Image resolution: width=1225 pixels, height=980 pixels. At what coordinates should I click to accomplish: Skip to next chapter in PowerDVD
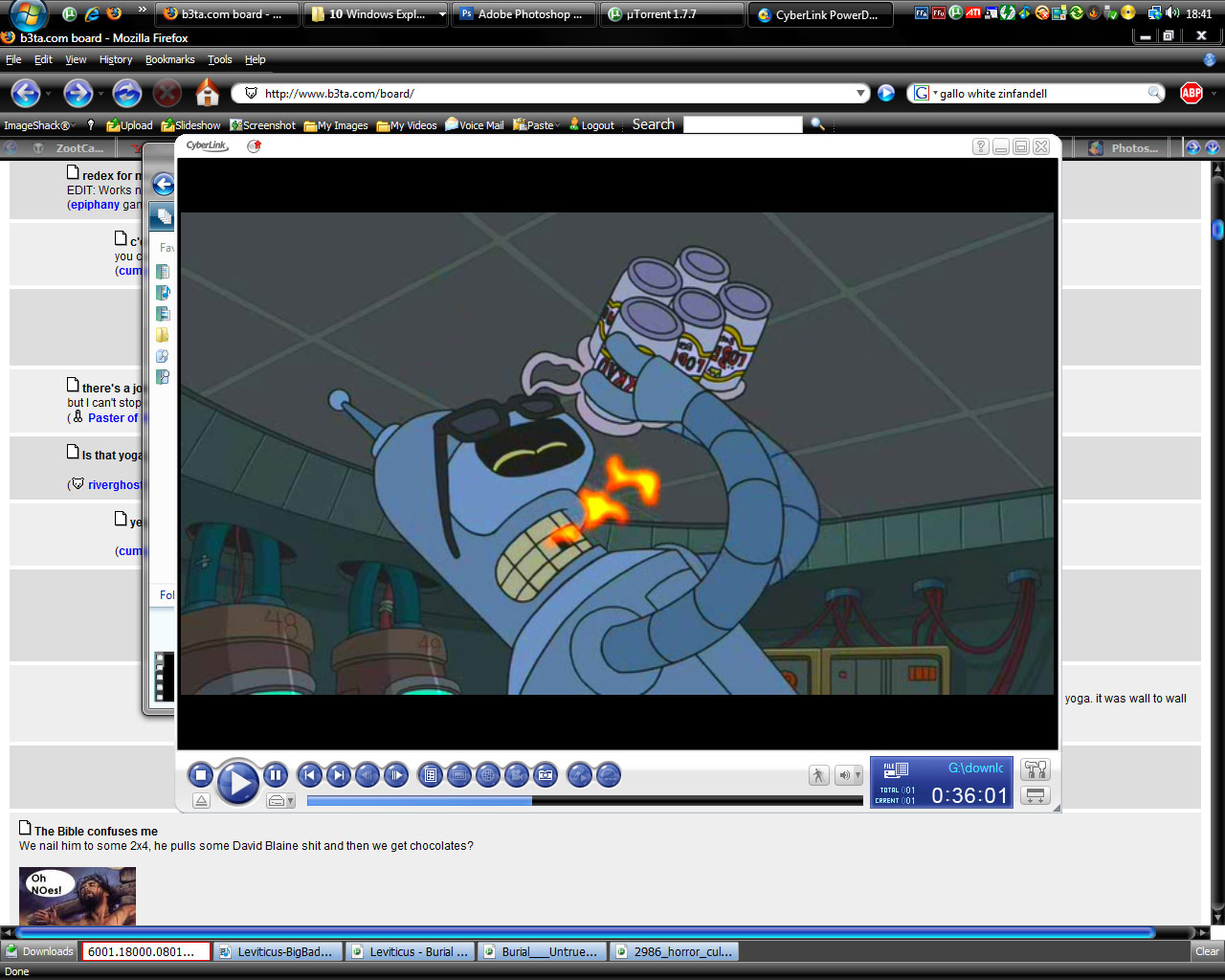[x=338, y=775]
